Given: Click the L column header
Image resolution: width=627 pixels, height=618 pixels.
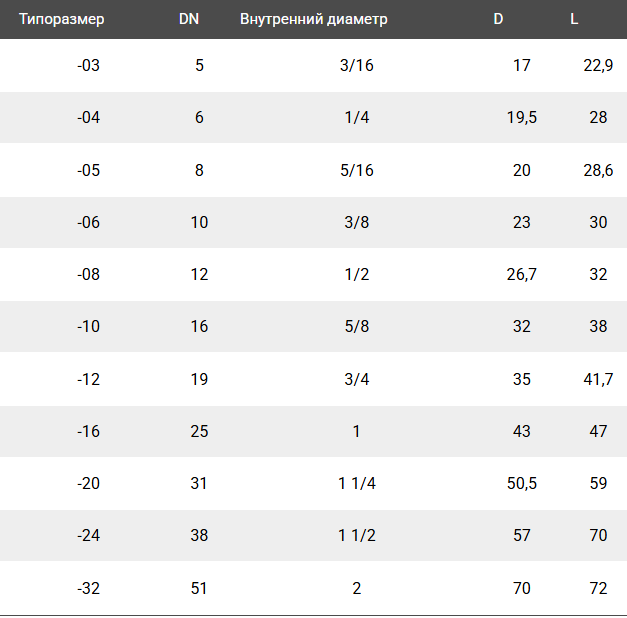Looking at the screenshot, I should [x=574, y=19].
